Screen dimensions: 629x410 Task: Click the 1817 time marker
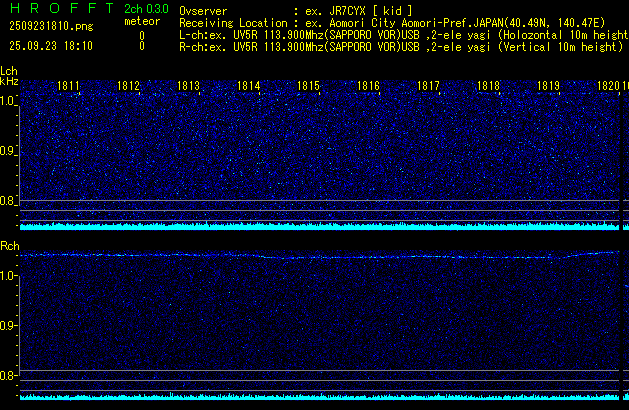[428, 87]
